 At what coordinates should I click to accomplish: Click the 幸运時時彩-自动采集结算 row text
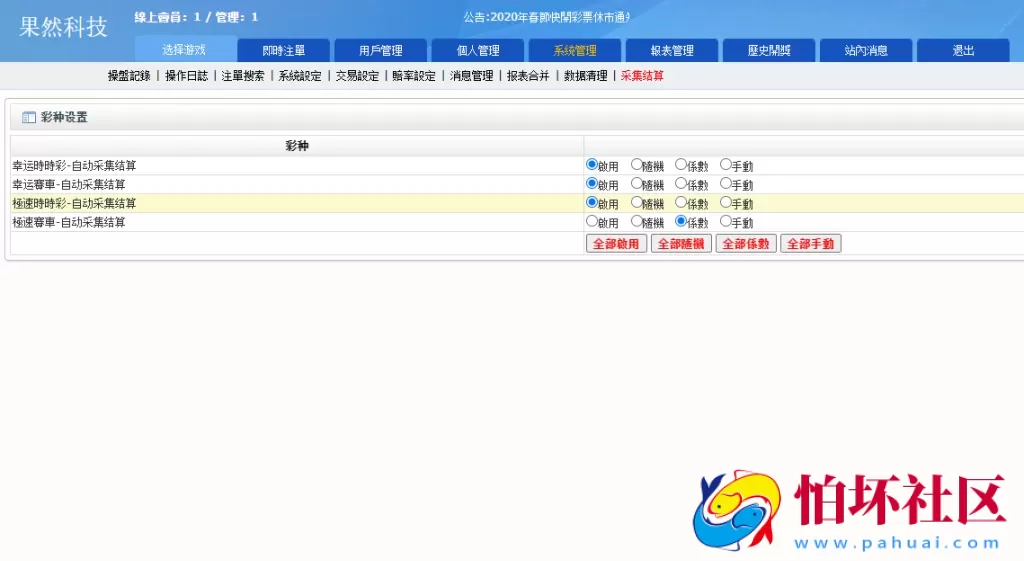click(x=74, y=166)
